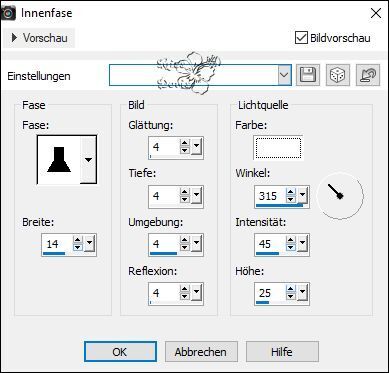Image resolution: width=389 pixels, height=373 pixels.
Task: Open the Einstellungen presets dropdown
Action: click(284, 75)
